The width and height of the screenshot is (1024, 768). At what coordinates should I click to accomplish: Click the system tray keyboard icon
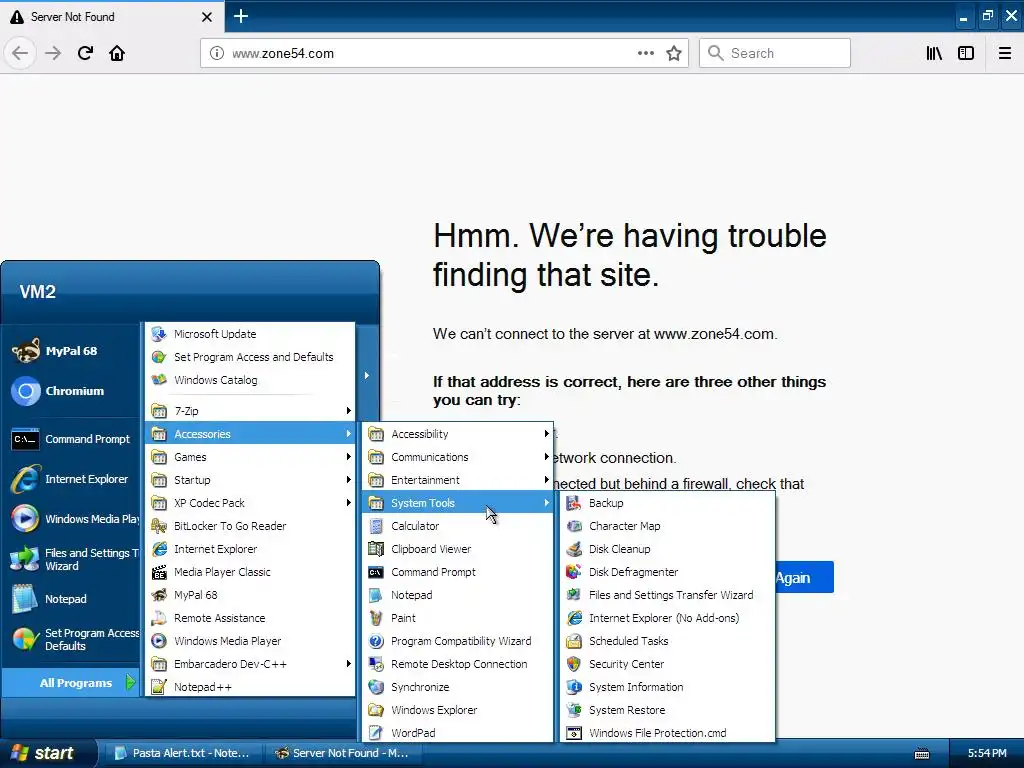coord(922,754)
